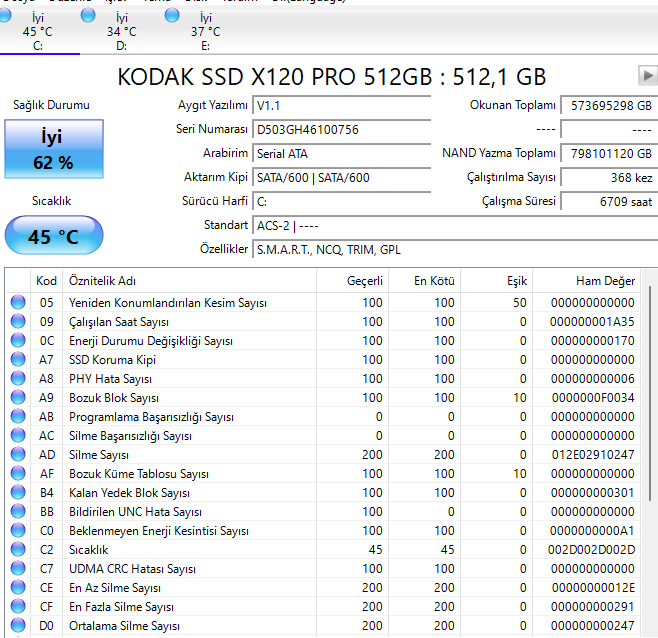Click status orb for attribute 09

(18, 321)
